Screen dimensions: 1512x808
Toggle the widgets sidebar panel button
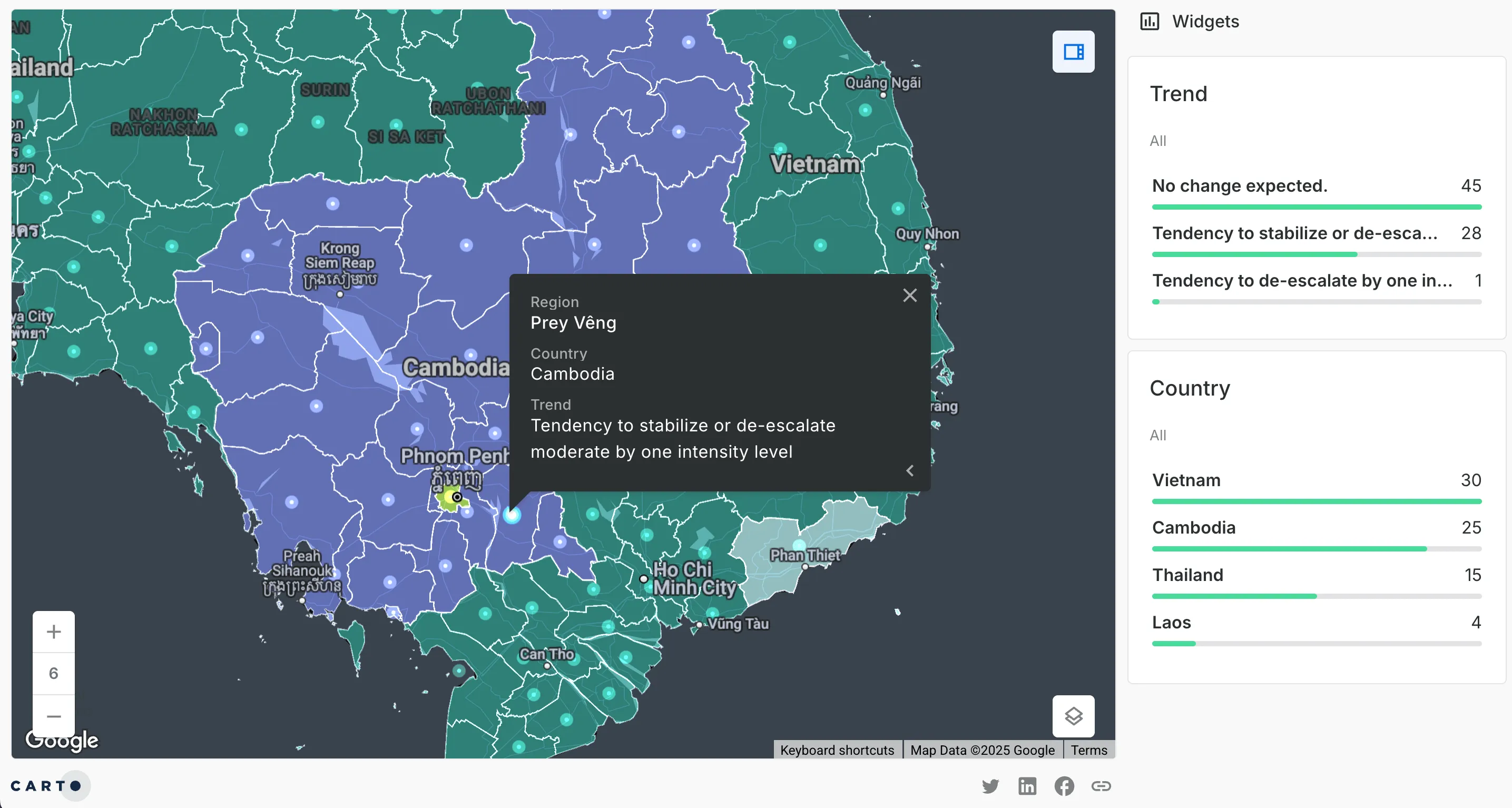coord(1073,52)
